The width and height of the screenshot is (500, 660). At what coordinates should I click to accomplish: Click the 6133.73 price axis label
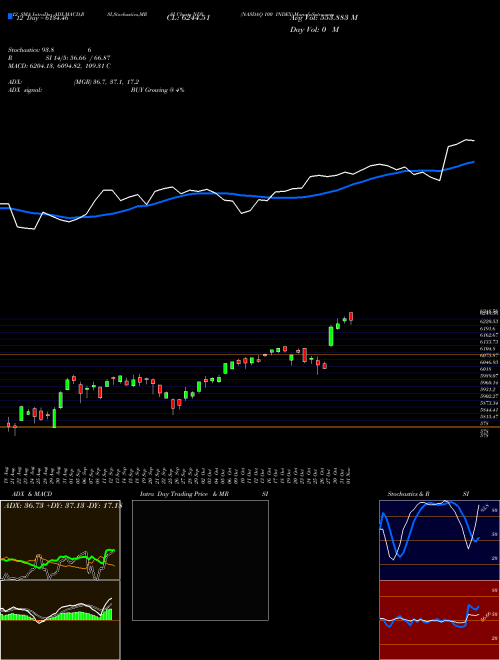pos(489,342)
